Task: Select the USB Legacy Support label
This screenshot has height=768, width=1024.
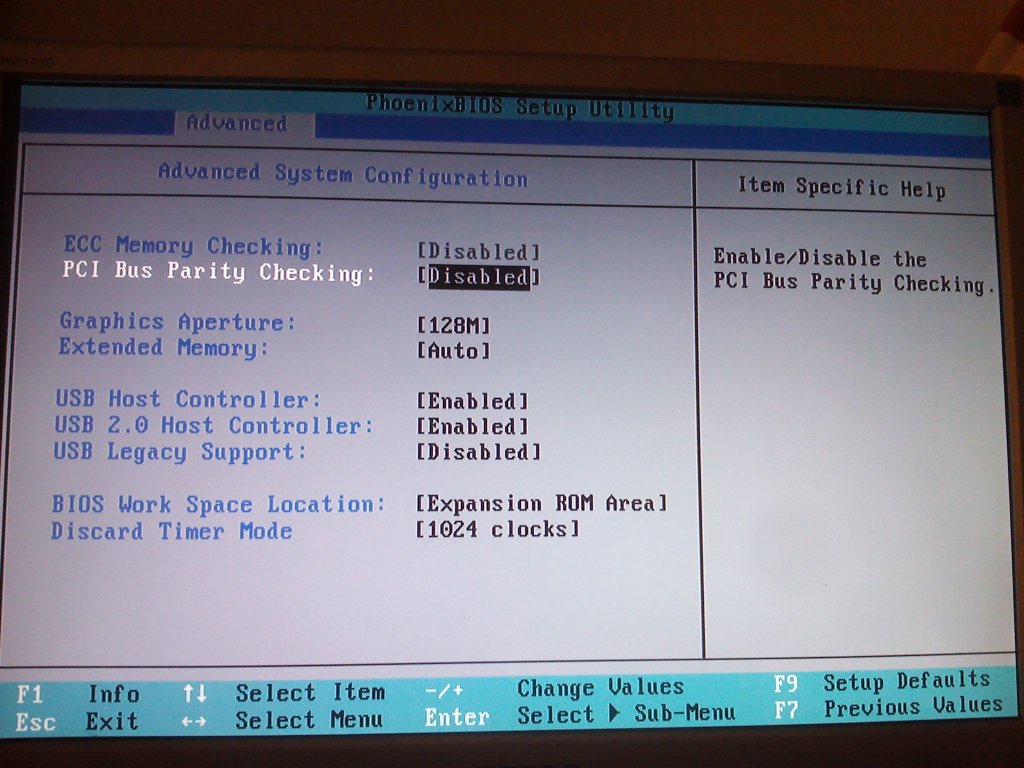Action: [180, 452]
